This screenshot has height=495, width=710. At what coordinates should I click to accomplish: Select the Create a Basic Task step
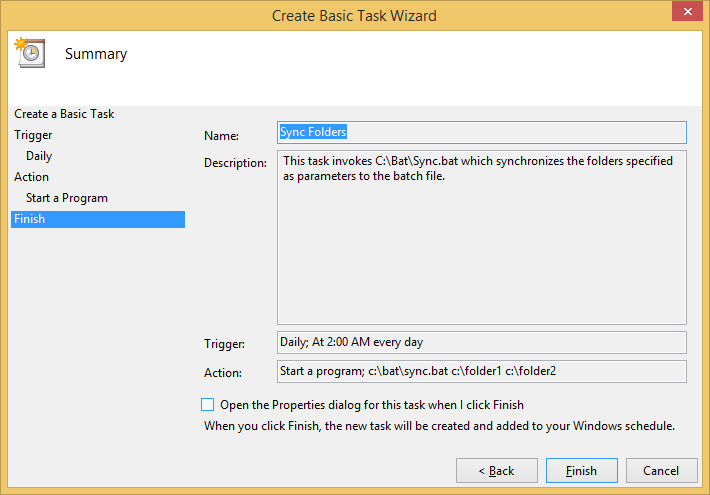point(64,114)
